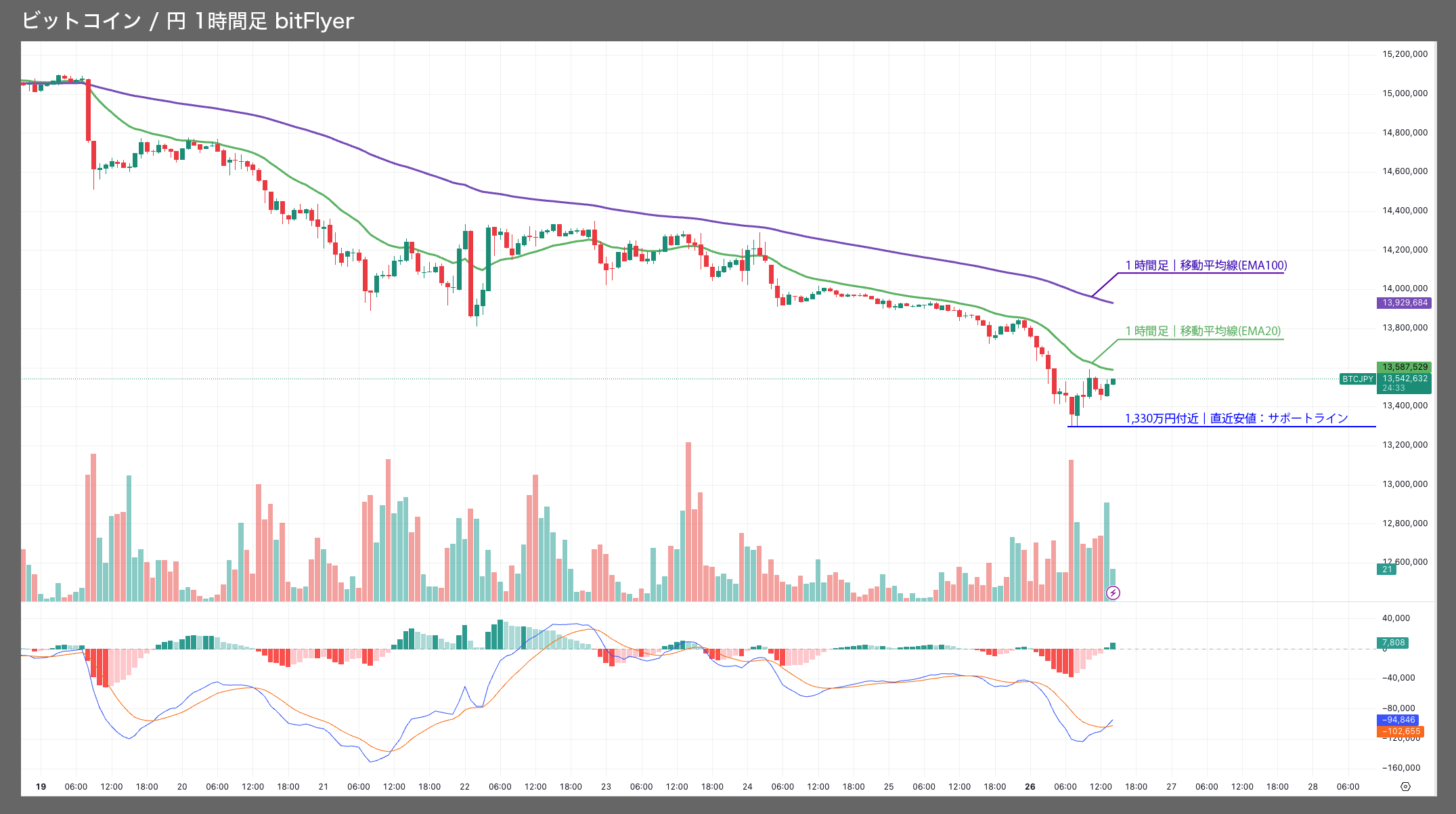Select the teal volume value badge showing 21
The height and width of the screenshot is (814, 1456).
[1386, 568]
